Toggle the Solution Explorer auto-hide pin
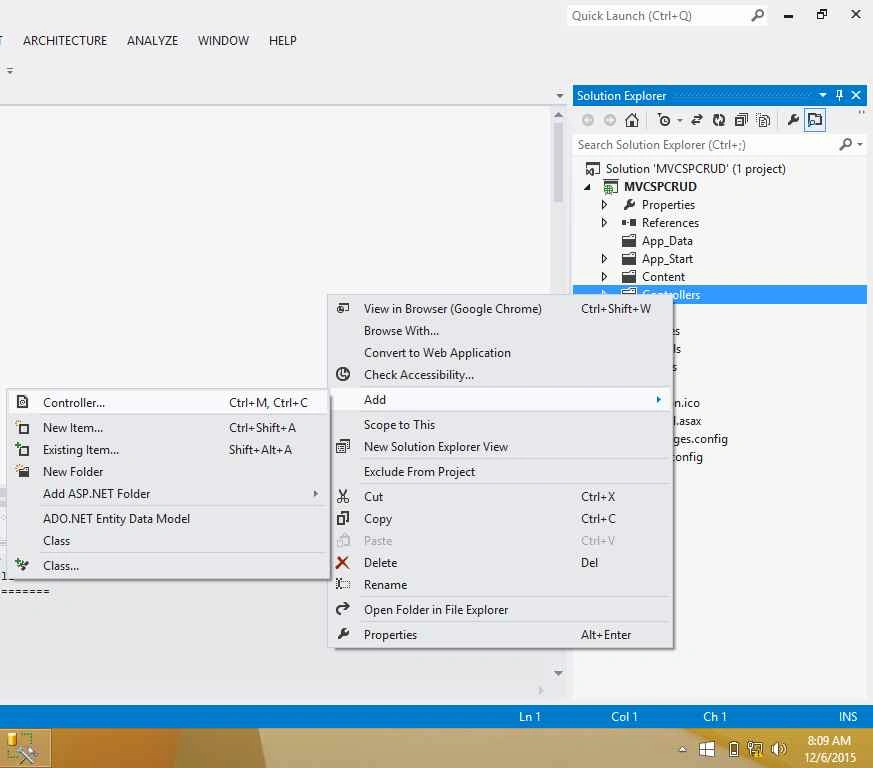Image resolution: width=873 pixels, height=768 pixels. (x=839, y=95)
